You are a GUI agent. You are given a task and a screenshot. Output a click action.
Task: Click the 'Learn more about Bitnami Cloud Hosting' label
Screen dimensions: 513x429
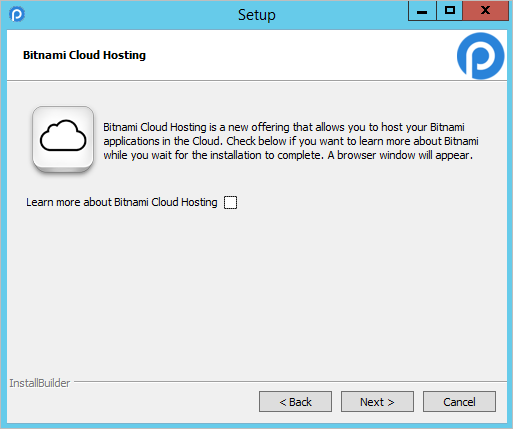[122, 202]
